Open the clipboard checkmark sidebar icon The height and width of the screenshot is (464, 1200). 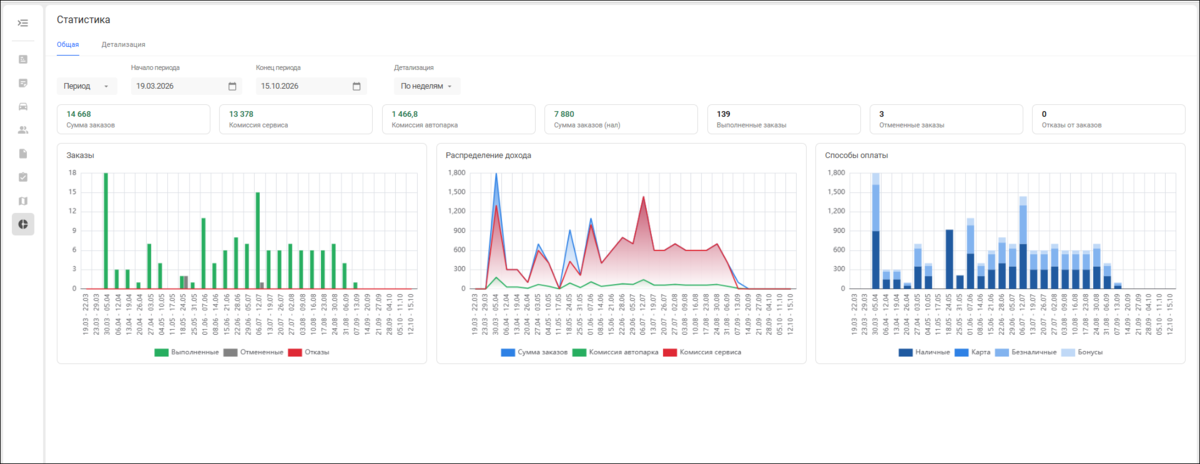[23, 177]
